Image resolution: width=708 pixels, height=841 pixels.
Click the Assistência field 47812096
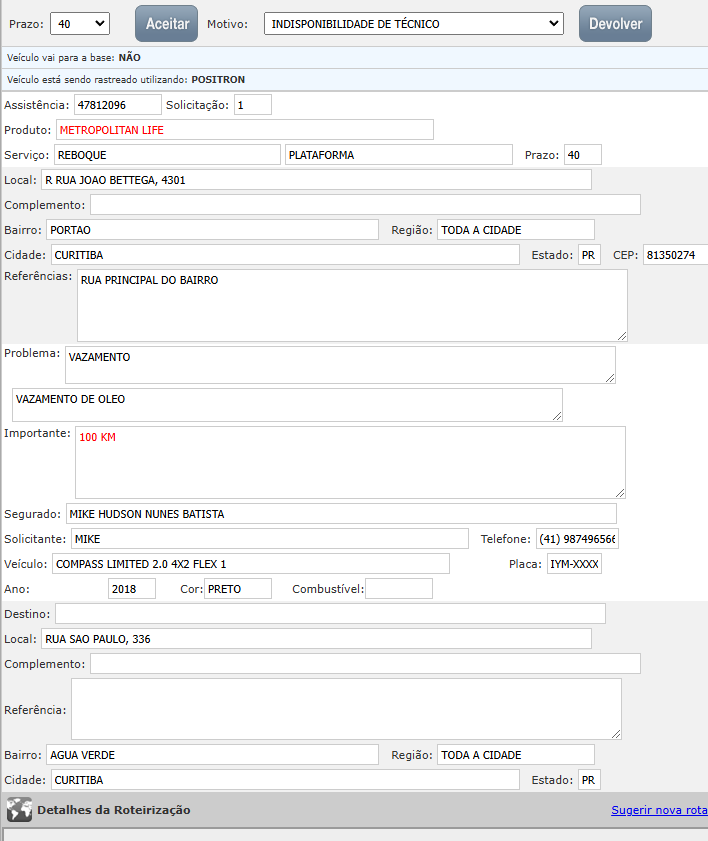tap(117, 105)
